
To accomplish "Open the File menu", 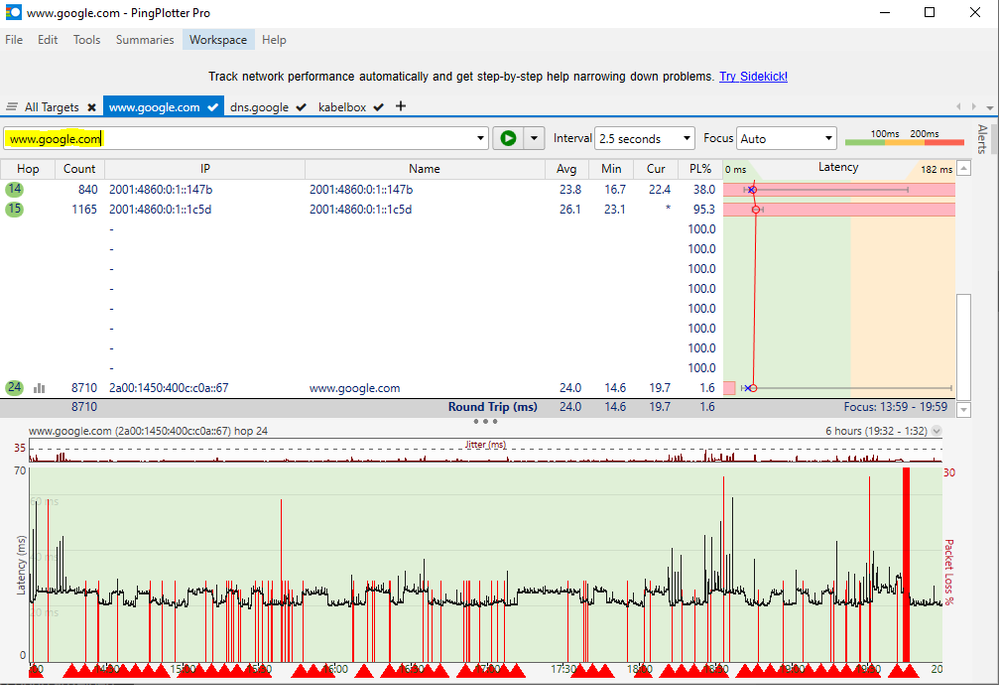I will (14, 40).
